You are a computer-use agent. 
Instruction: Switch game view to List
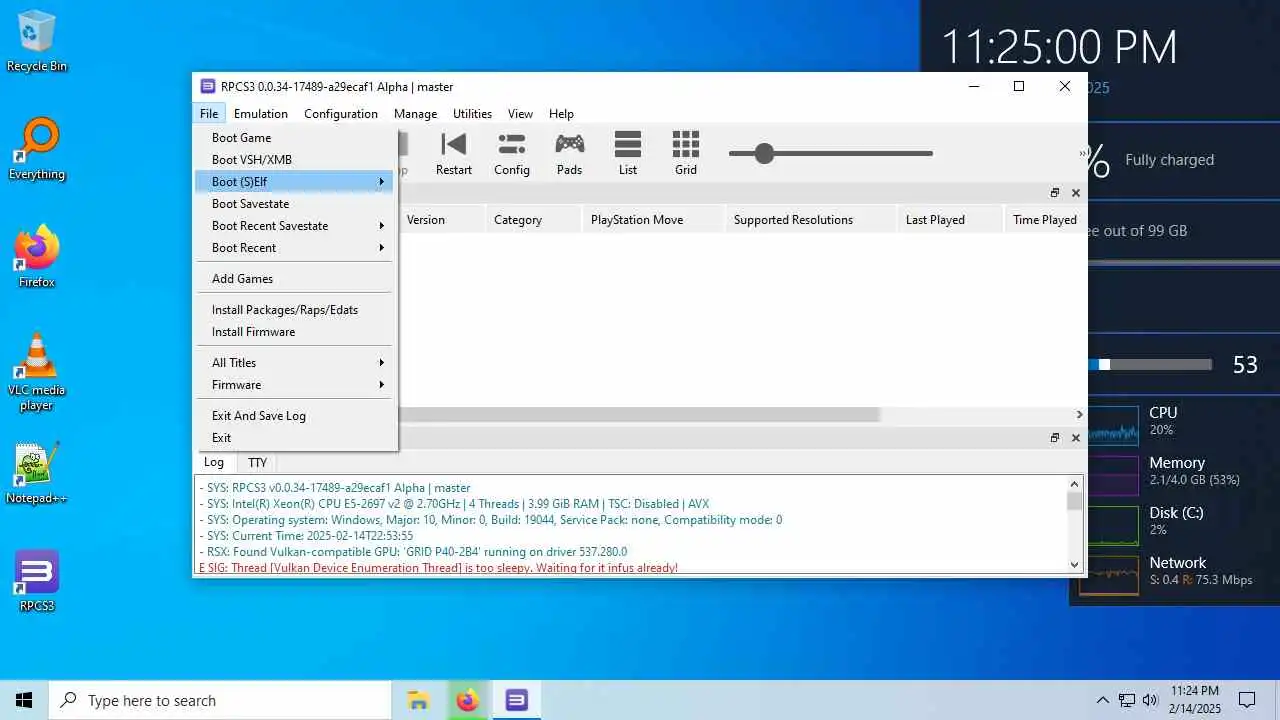click(627, 153)
